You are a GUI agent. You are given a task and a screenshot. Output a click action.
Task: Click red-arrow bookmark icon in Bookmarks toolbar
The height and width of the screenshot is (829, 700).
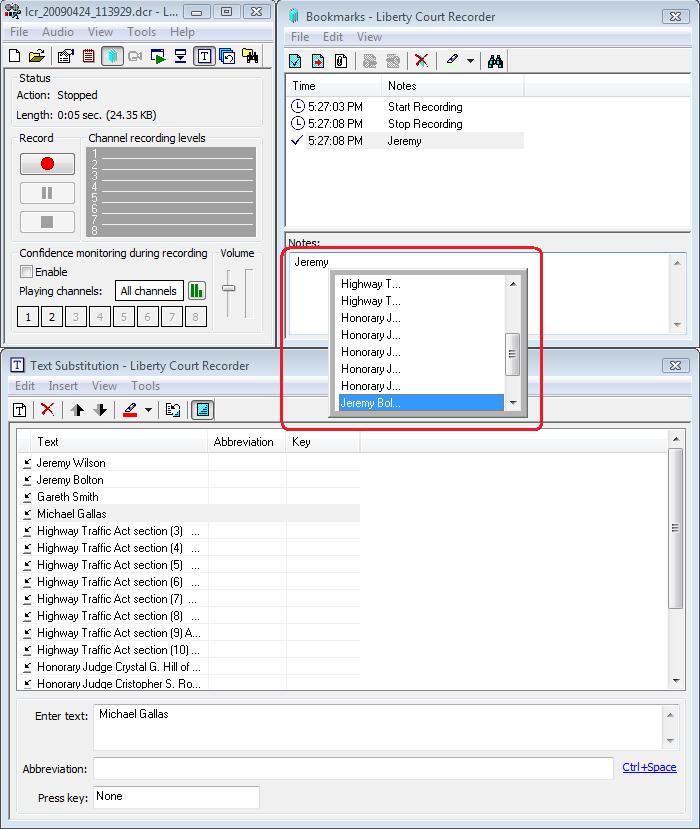pos(318,61)
